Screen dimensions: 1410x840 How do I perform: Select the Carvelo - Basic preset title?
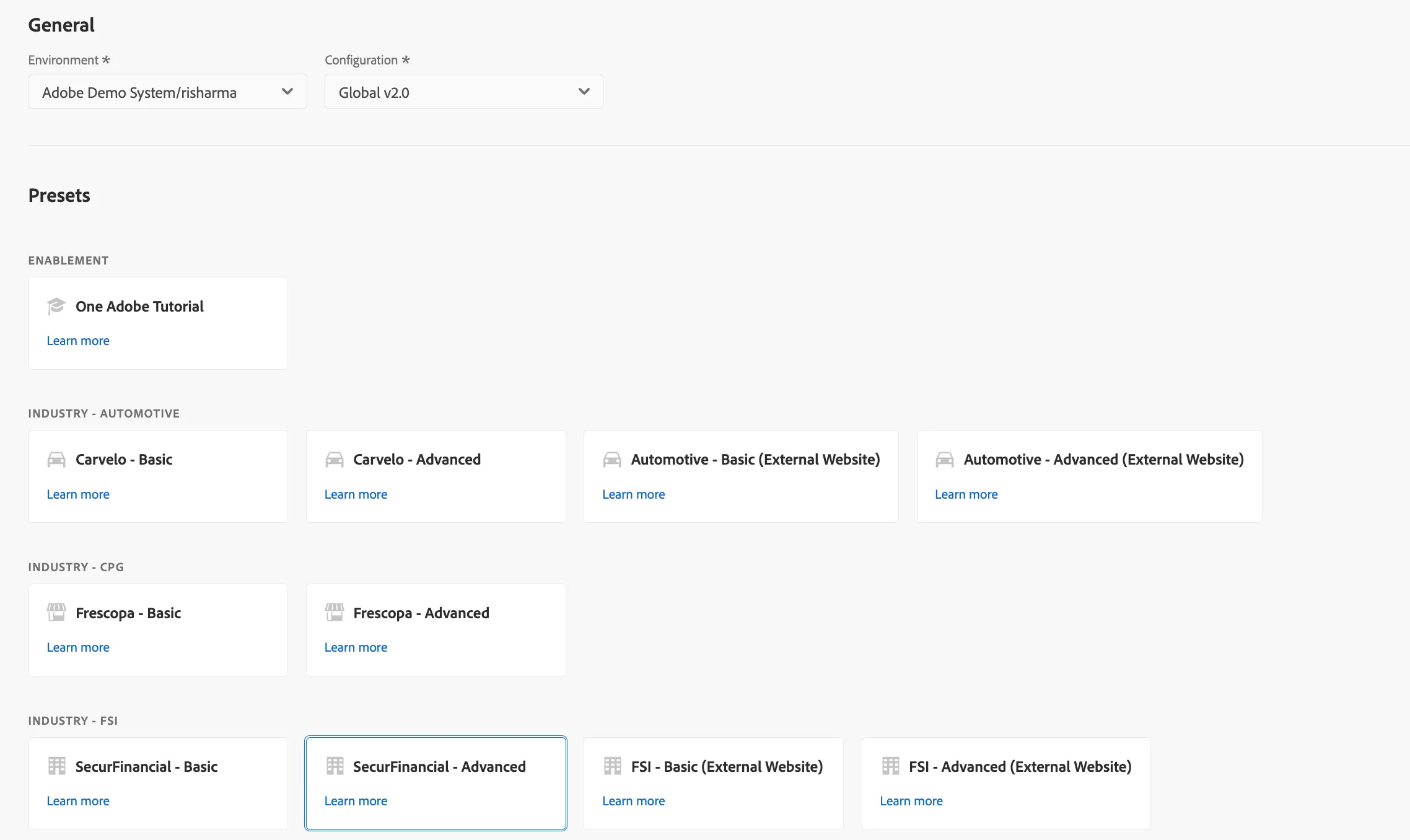point(124,460)
